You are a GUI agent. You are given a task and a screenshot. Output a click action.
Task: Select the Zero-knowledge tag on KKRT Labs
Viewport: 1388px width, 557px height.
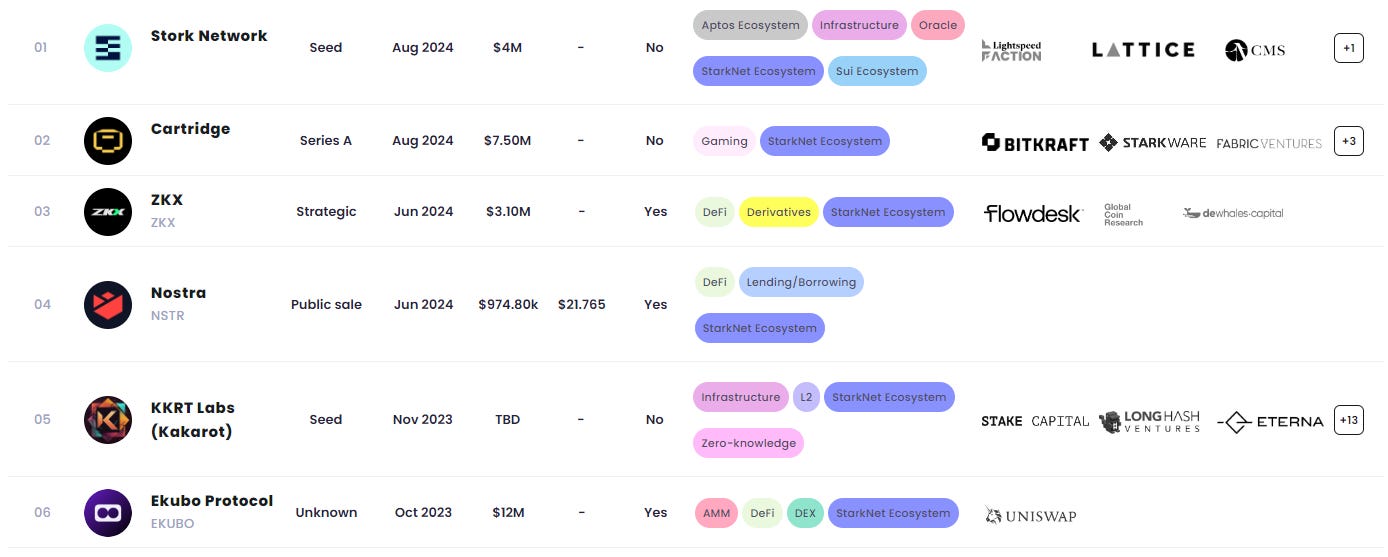point(748,443)
